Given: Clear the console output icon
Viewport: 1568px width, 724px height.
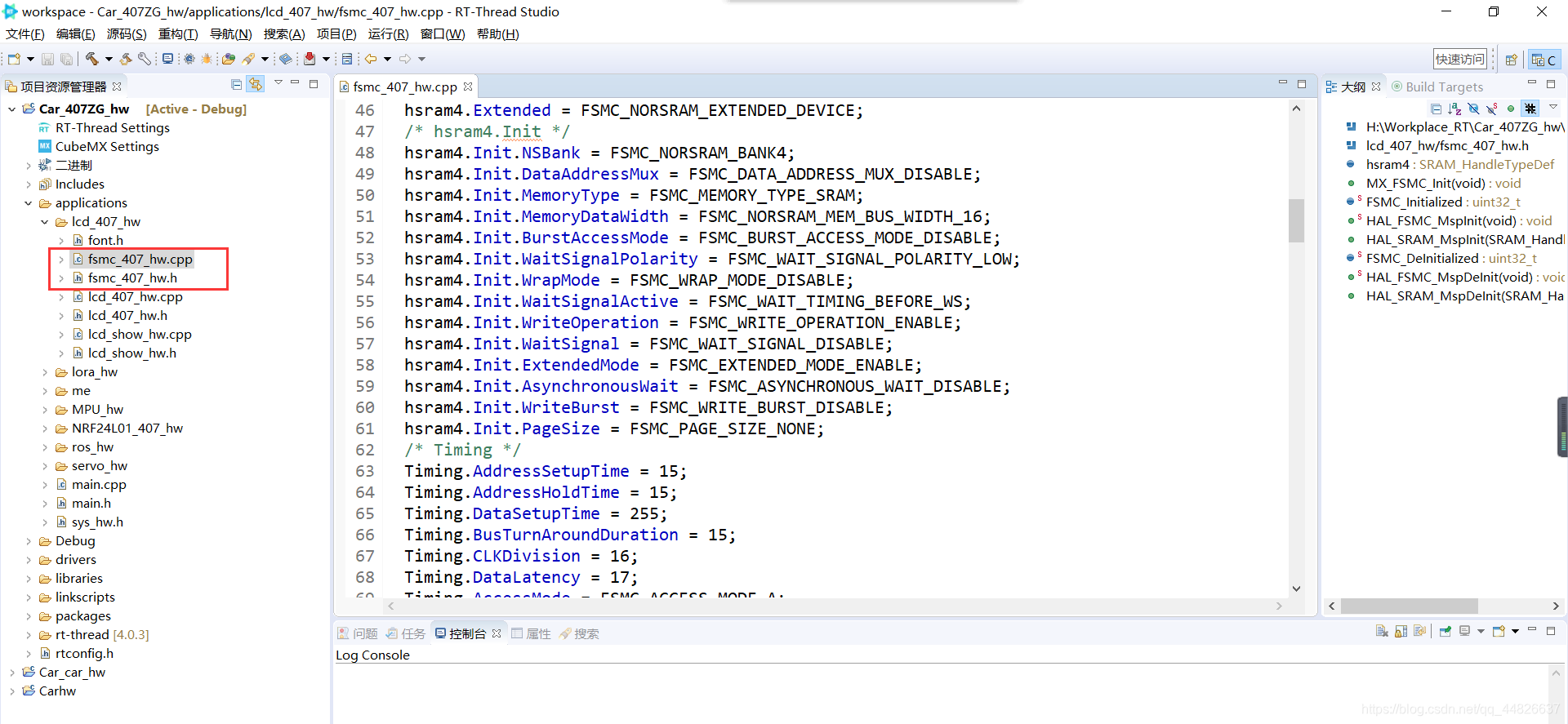Looking at the screenshot, I should pyautogui.click(x=1382, y=631).
